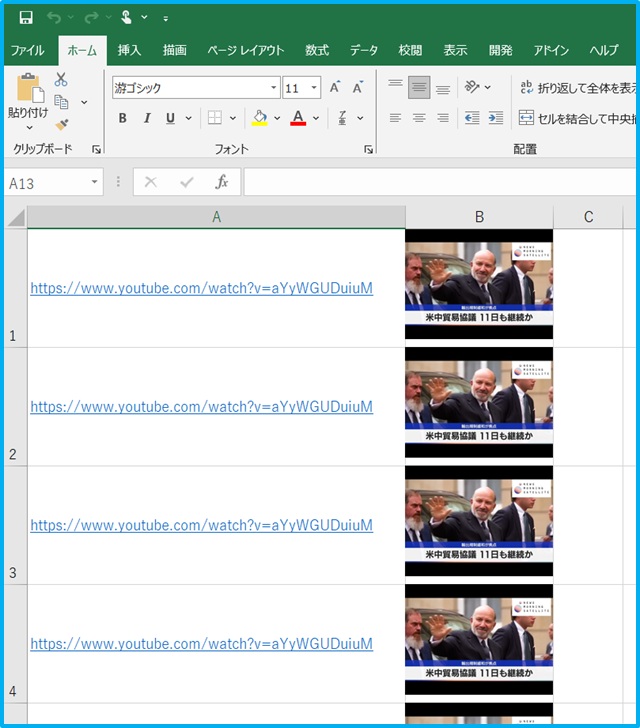Switch to the 開発 tab
The image size is (640, 728).
(x=501, y=50)
